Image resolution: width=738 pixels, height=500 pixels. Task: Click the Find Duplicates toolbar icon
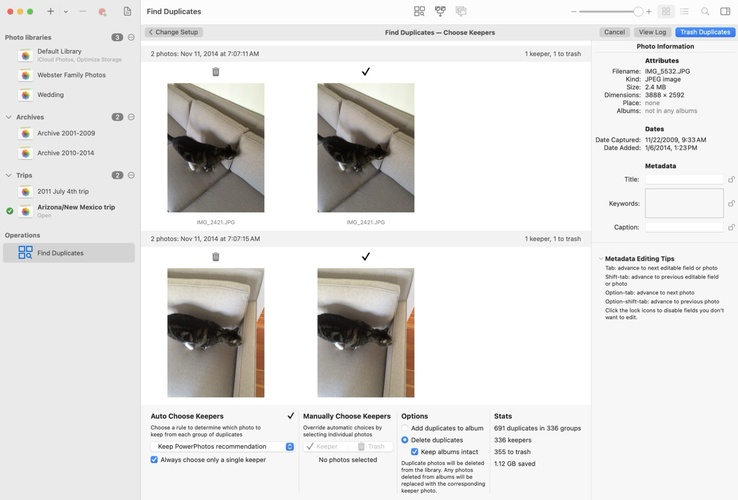(x=419, y=11)
